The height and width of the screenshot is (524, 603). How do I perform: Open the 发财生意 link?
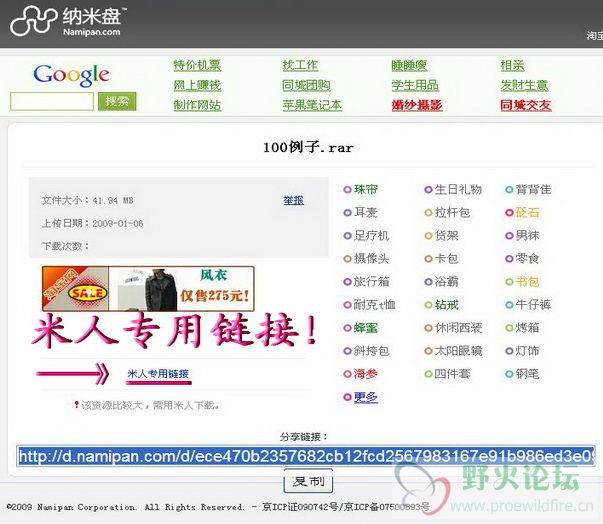[524, 85]
